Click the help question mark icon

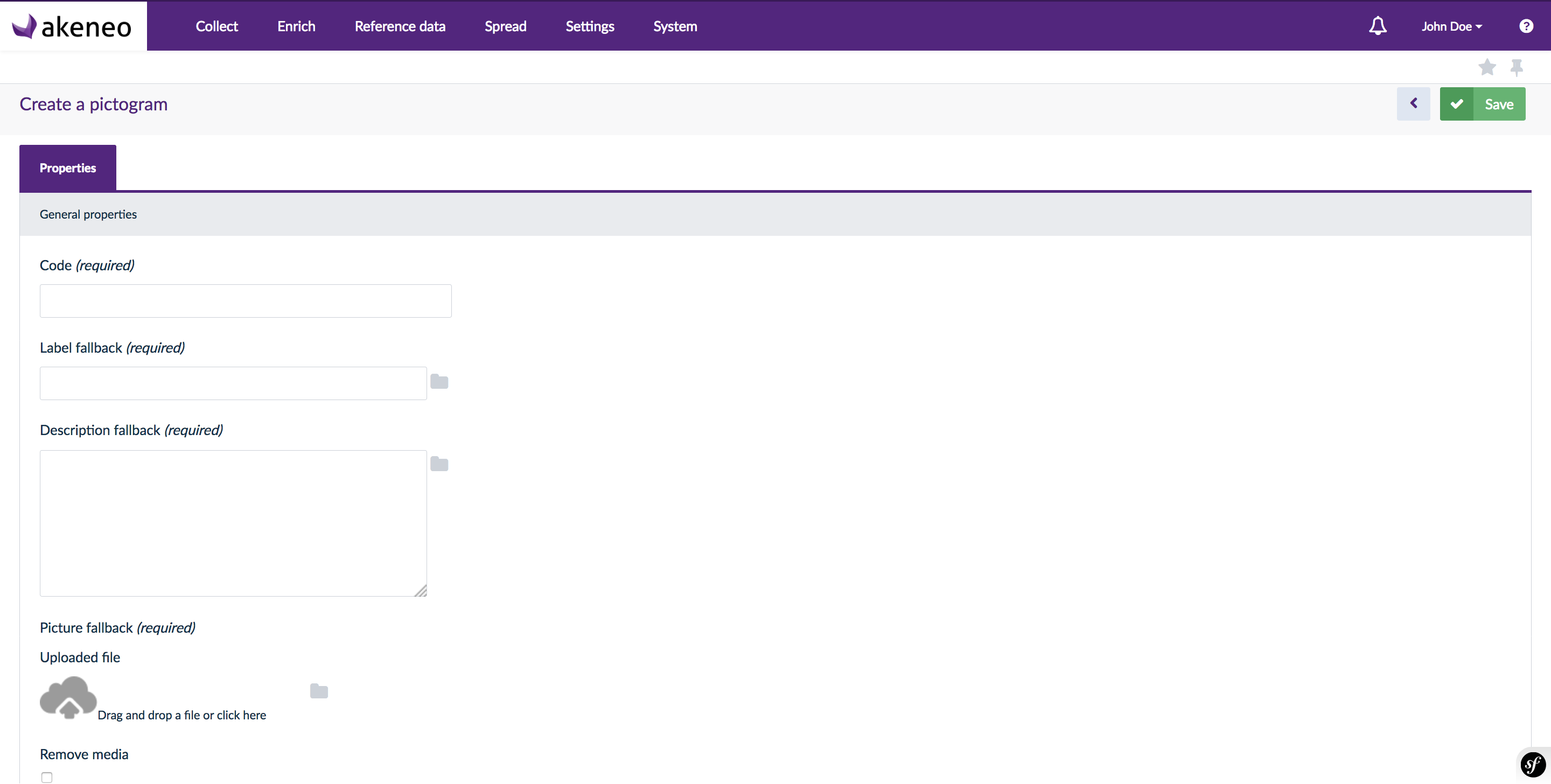(1527, 26)
